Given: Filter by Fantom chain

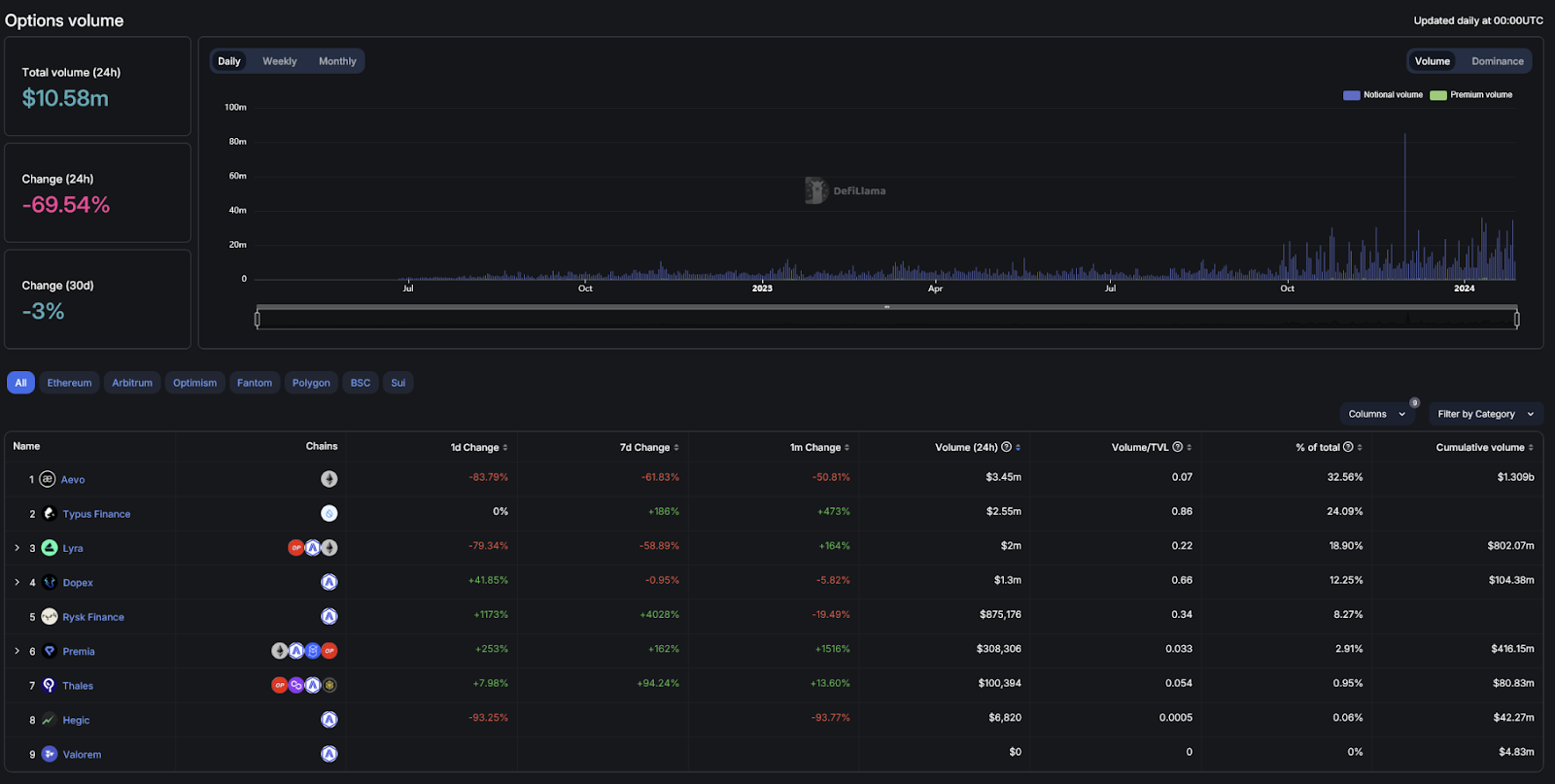Looking at the screenshot, I should (x=255, y=383).
